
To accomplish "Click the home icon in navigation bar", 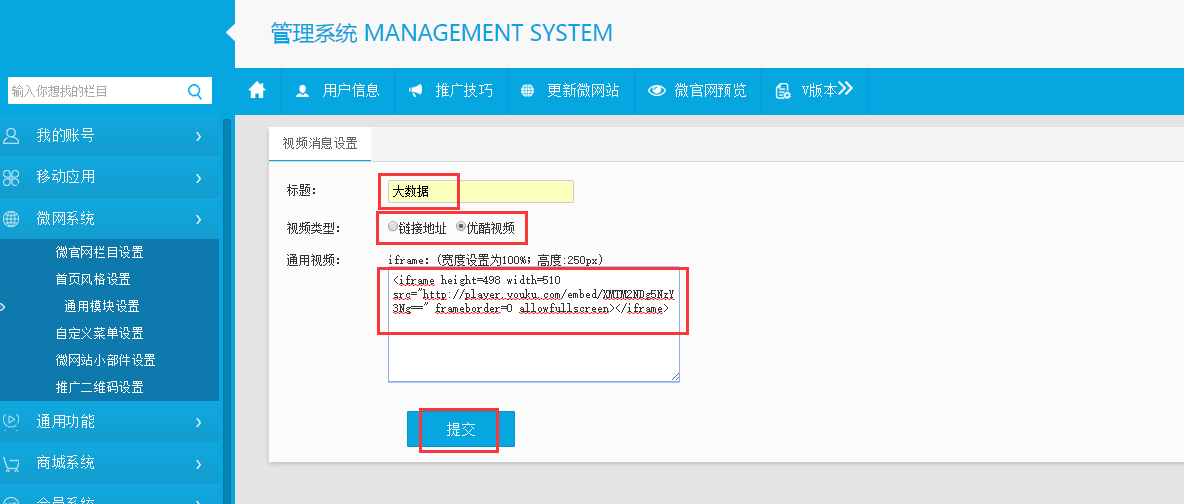I will 257,90.
